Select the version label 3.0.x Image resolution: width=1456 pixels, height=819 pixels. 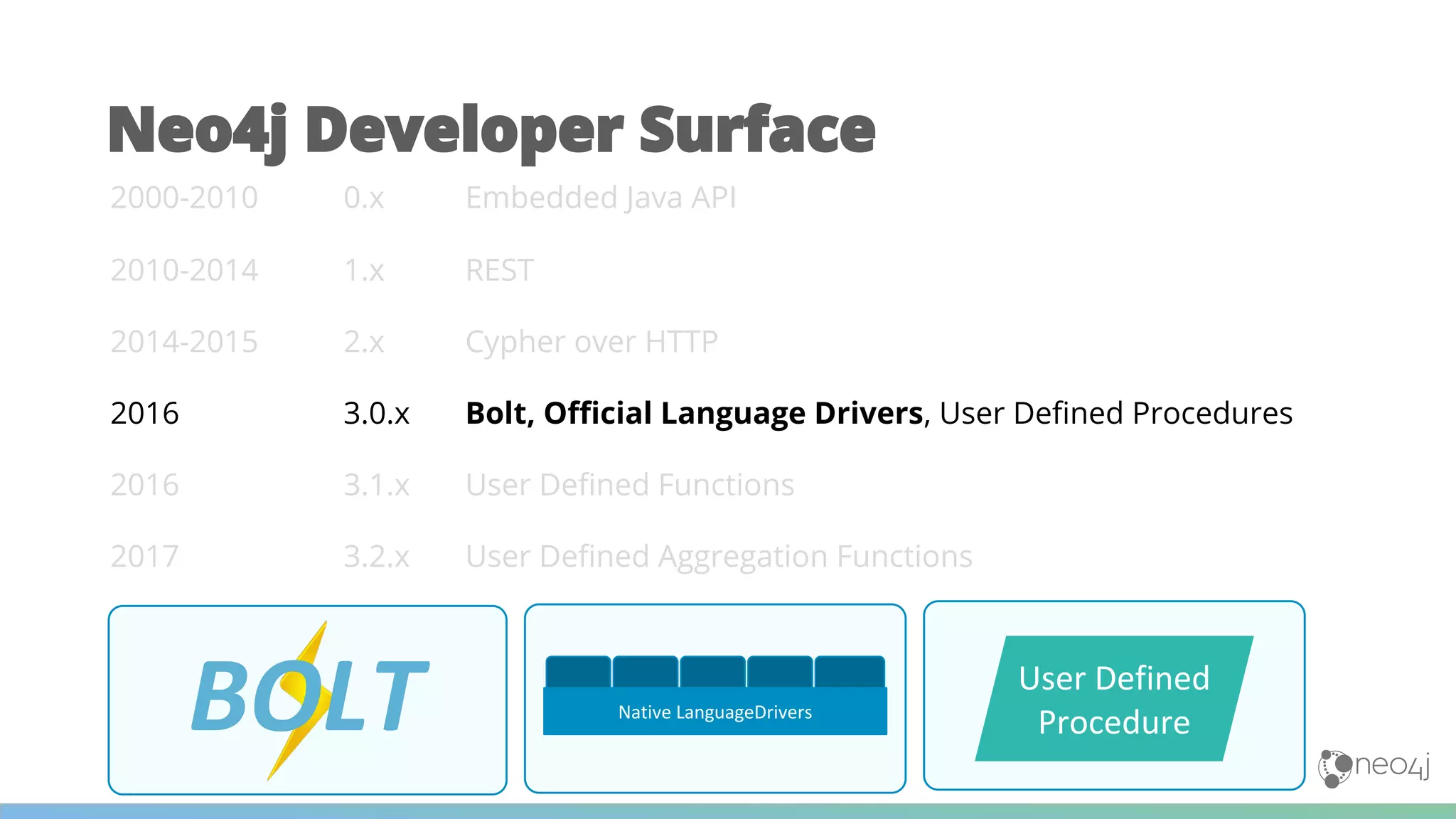tap(377, 414)
